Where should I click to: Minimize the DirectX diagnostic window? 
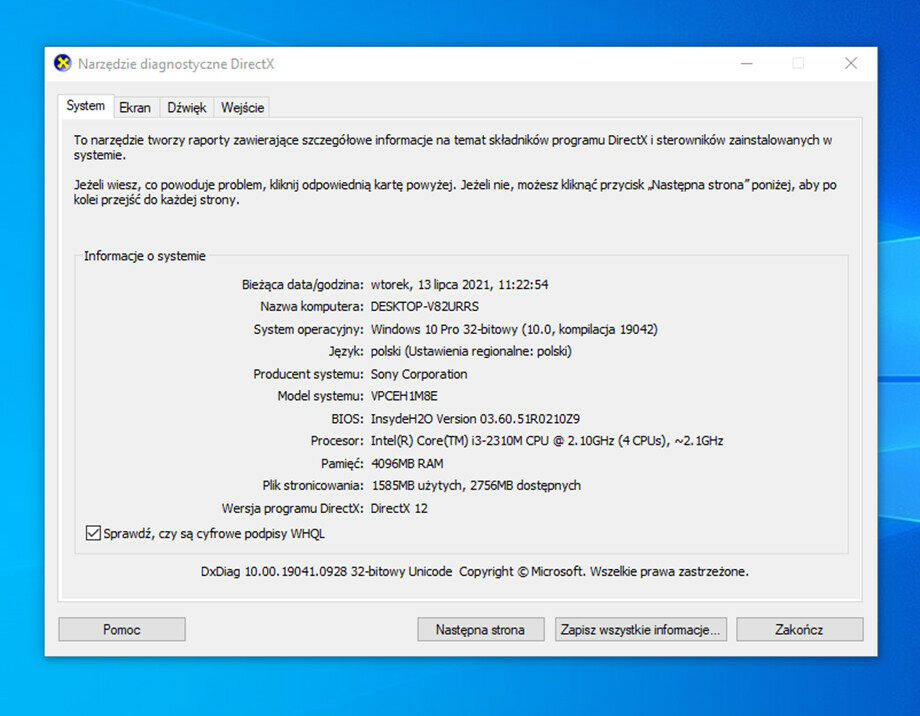746,62
